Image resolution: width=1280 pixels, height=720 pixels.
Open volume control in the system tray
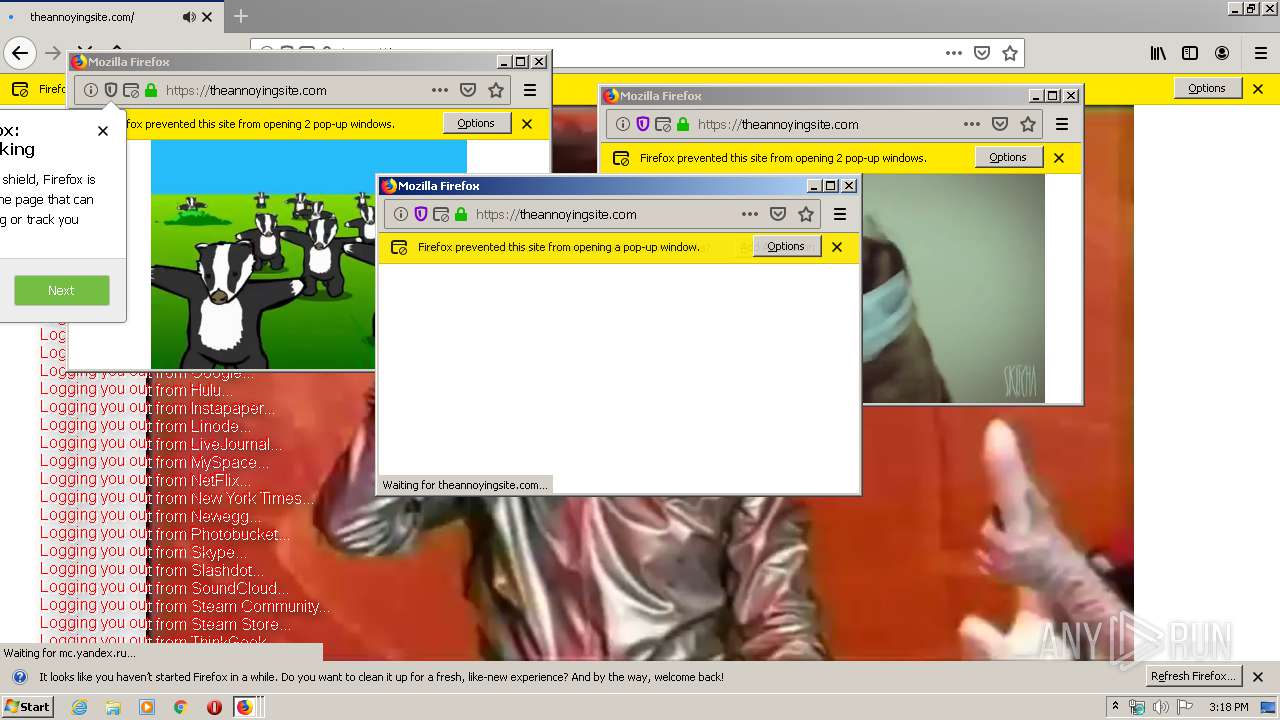1161,707
